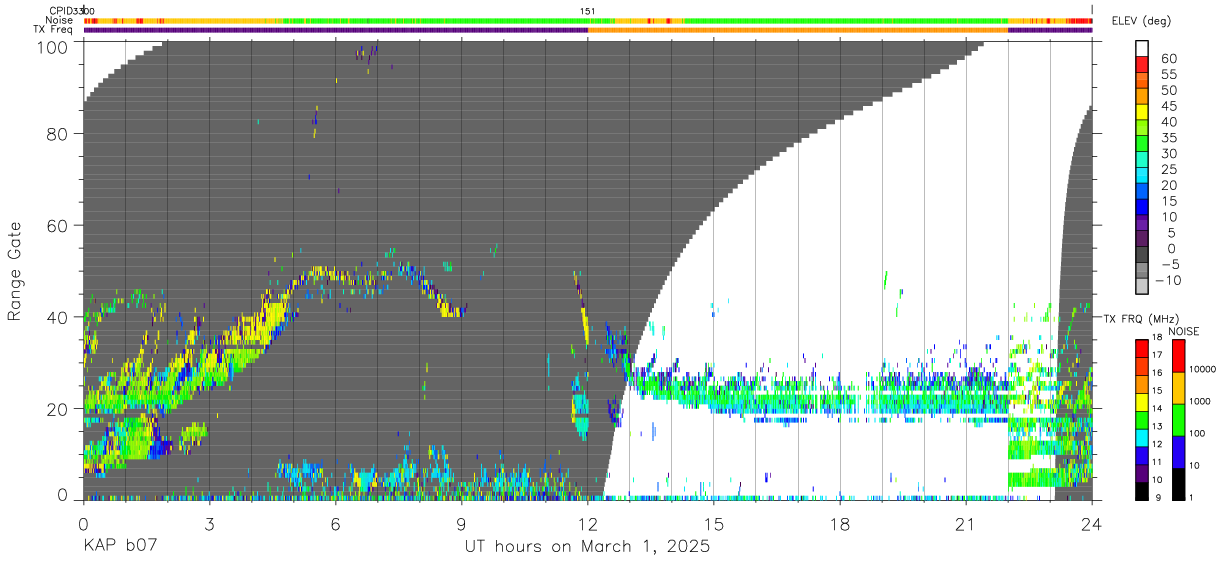This screenshot has height=567, width=1228.
Task: Click the '60' tick on Range Gate axis
Action: point(59,225)
